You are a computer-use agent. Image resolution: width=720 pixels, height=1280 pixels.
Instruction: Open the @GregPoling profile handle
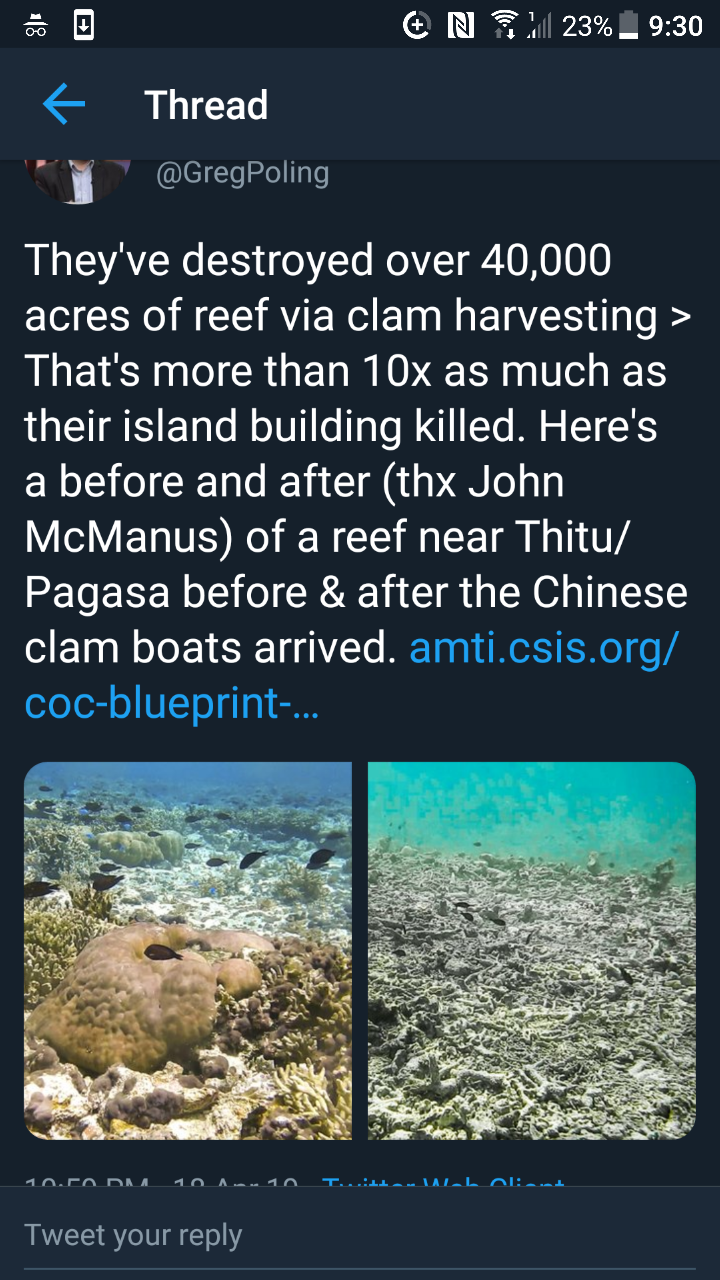[242, 173]
